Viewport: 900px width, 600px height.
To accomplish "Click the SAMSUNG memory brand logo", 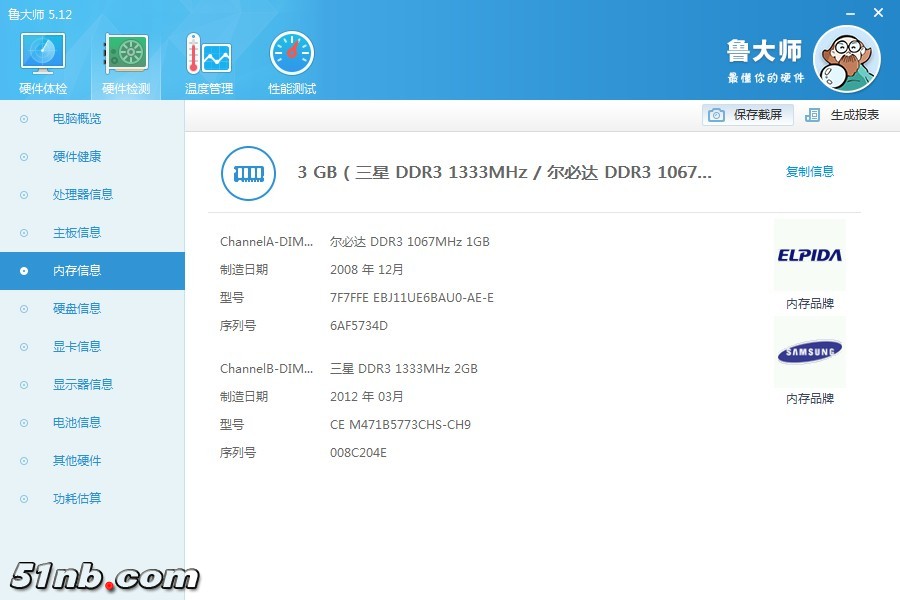I will click(809, 351).
